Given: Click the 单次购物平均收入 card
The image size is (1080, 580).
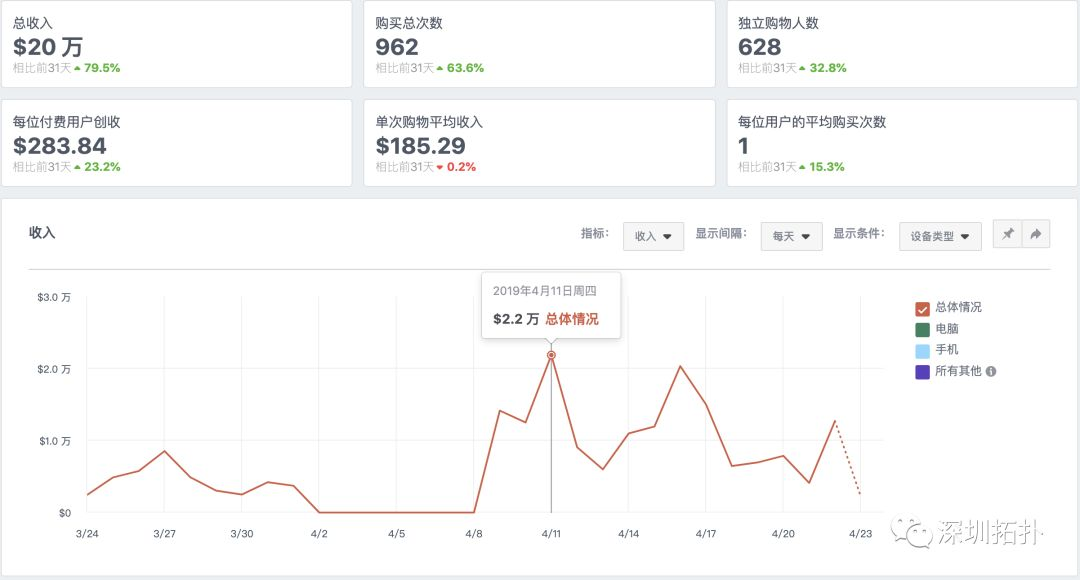Looking at the screenshot, I should (x=539, y=143).
